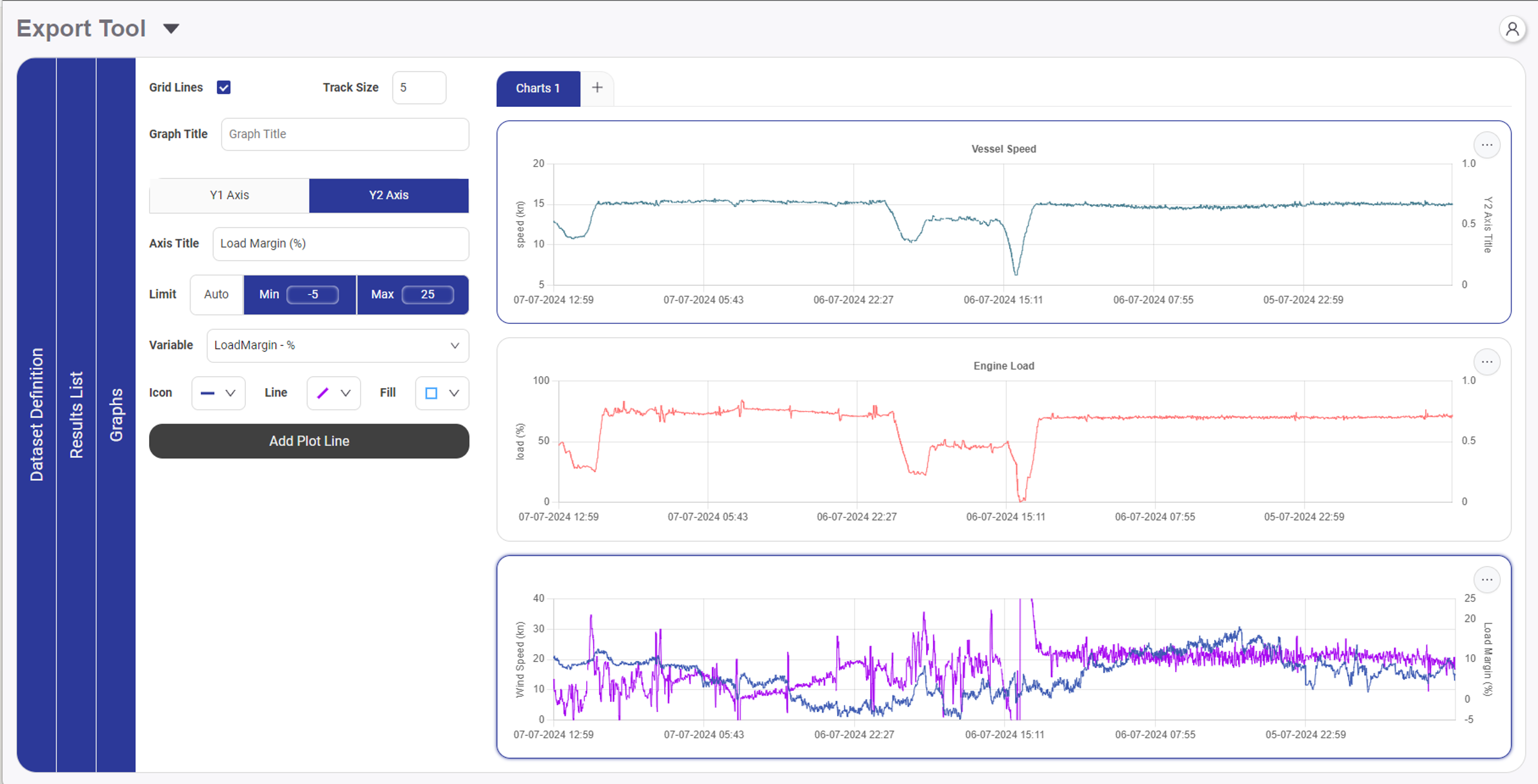Screen dimensions: 1538x784
Task: Open the user profile icon
Action: (x=1512, y=29)
